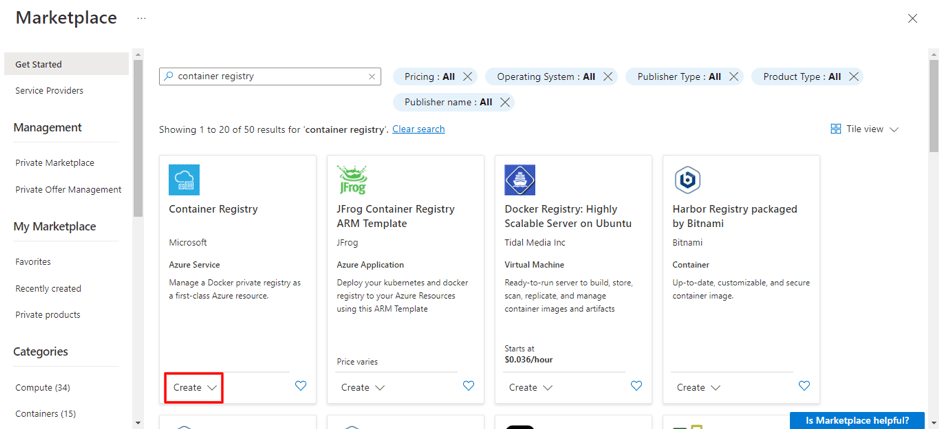The width and height of the screenshot is (939, 429).
Task: Open Harbor Registry packaged by Bitnami title
Action: [x=735, y=216]
